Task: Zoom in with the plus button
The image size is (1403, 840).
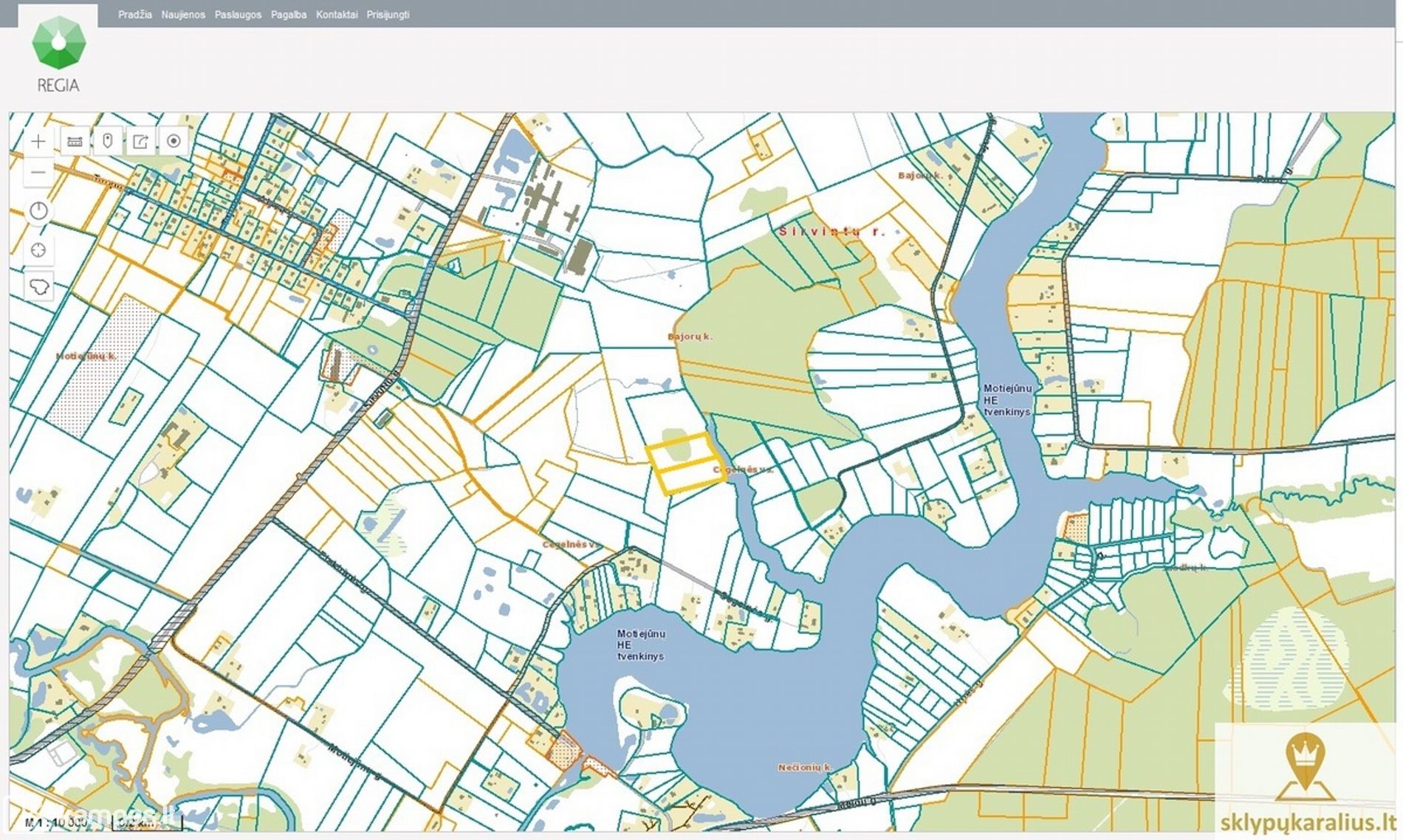Action: coord(38,141)
